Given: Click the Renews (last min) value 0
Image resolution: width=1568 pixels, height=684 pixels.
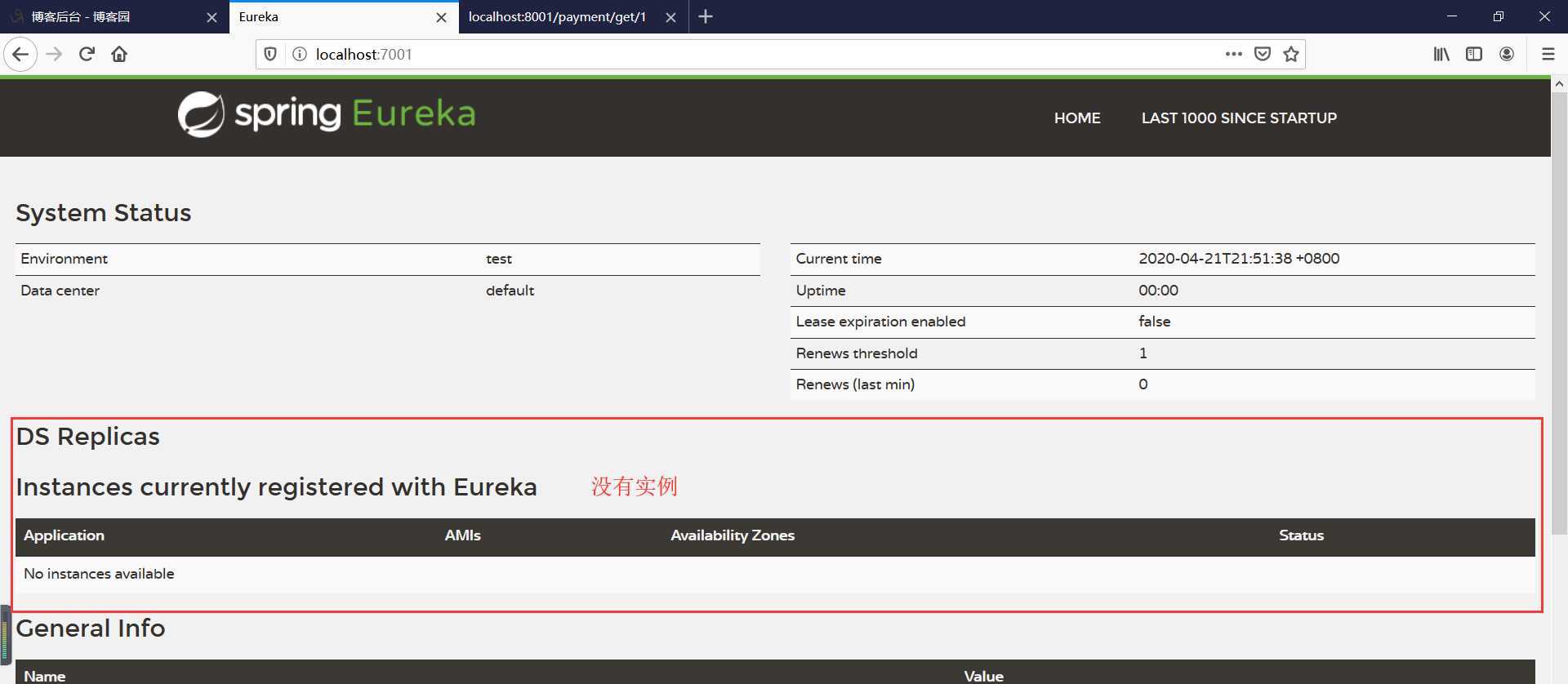Looking at the screenshot, I should click(1143, 384).
